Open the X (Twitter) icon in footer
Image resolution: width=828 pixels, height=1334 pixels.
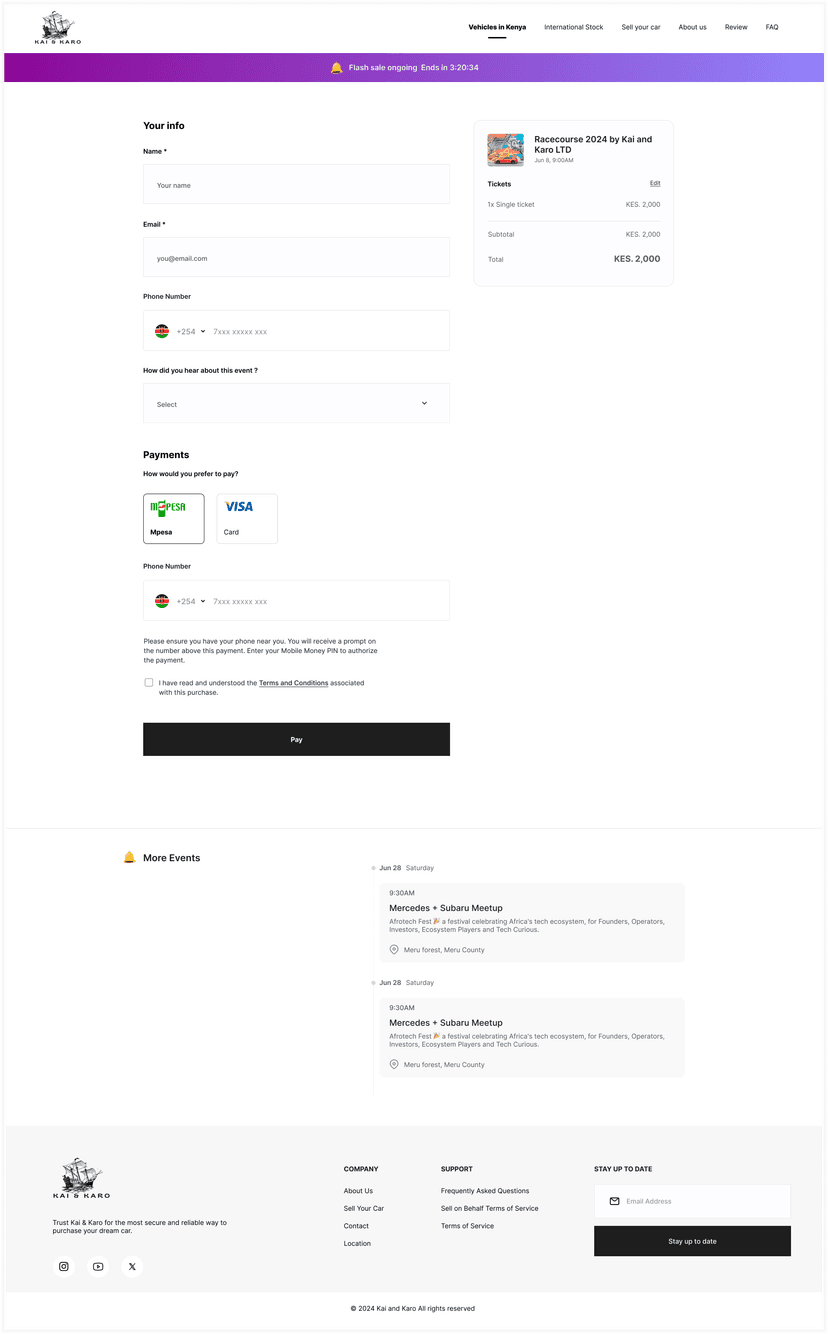pyautogui.click(x=132, y=1266)
